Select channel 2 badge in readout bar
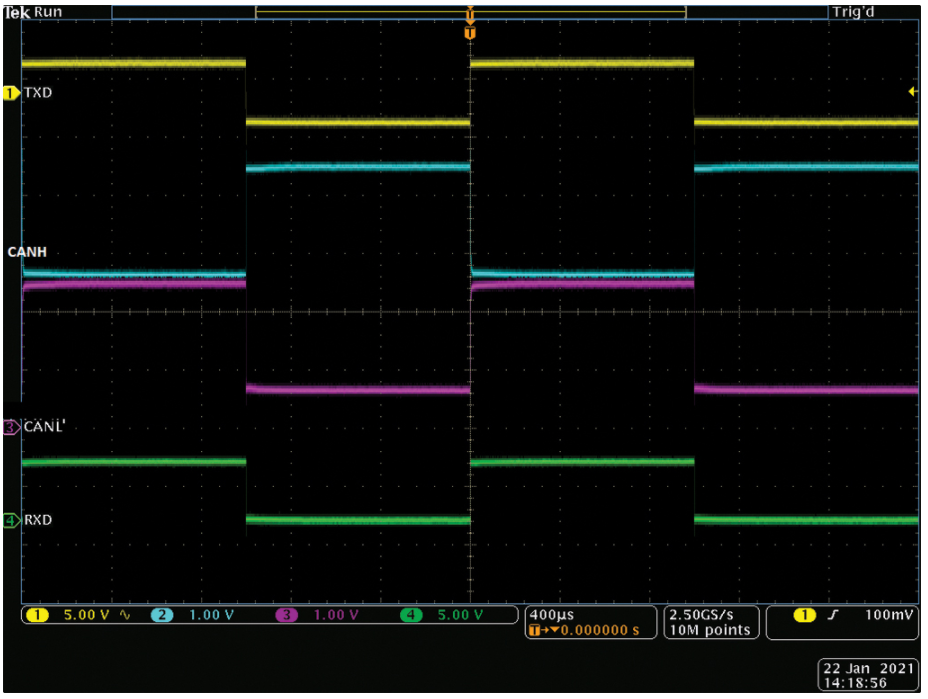The image size is (928, 699). pos(162,615)
